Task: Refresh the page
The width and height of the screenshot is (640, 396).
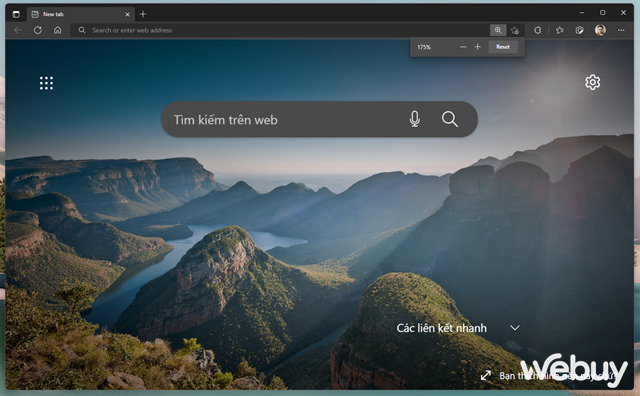Action: click(x=38, y=30)
